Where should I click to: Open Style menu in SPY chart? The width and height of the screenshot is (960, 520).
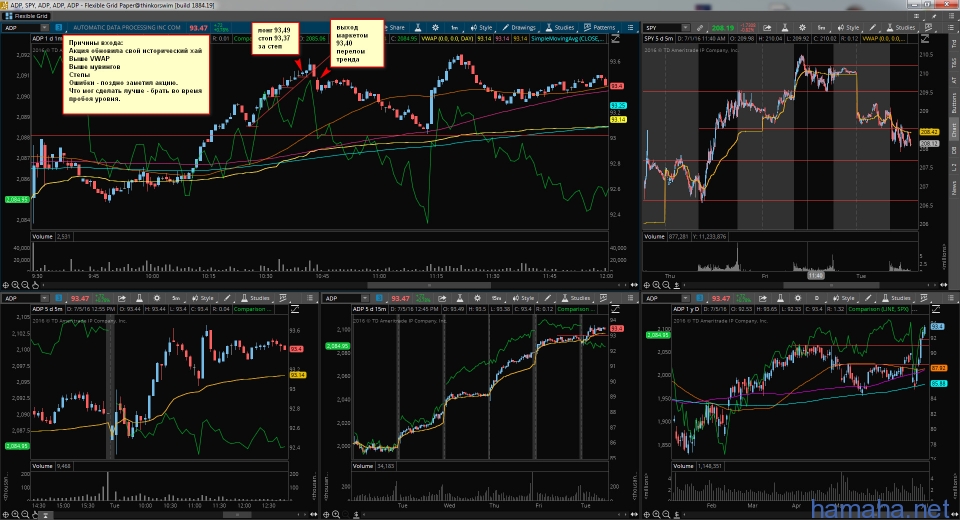(x=849, y=28)
